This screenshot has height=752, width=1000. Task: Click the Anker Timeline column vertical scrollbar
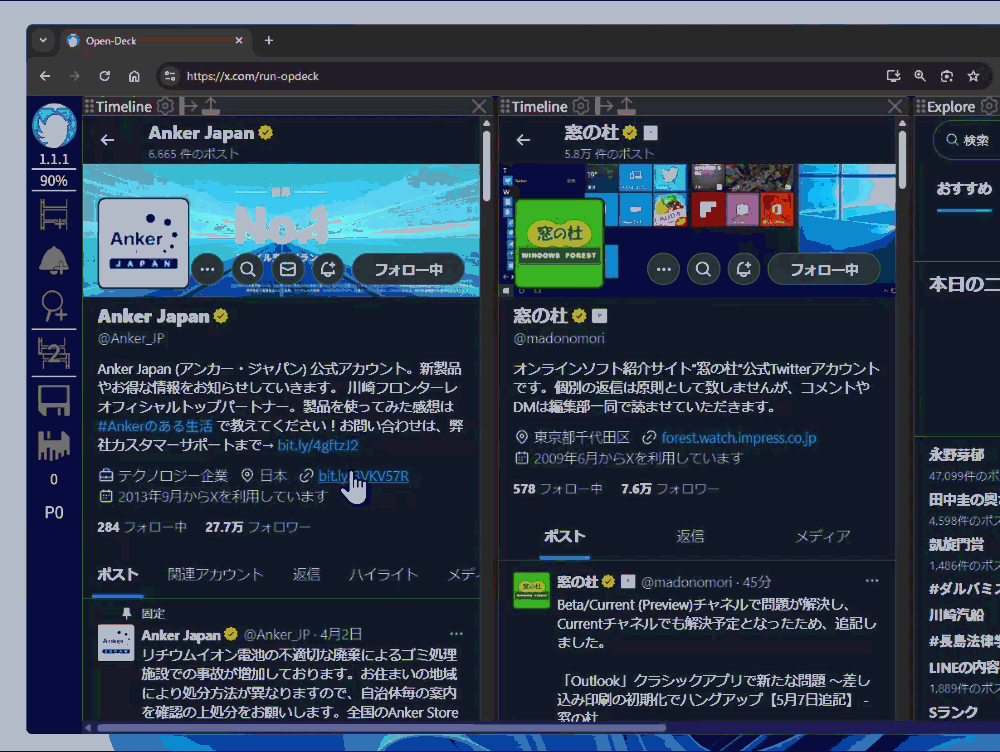[x=486, y=167]
